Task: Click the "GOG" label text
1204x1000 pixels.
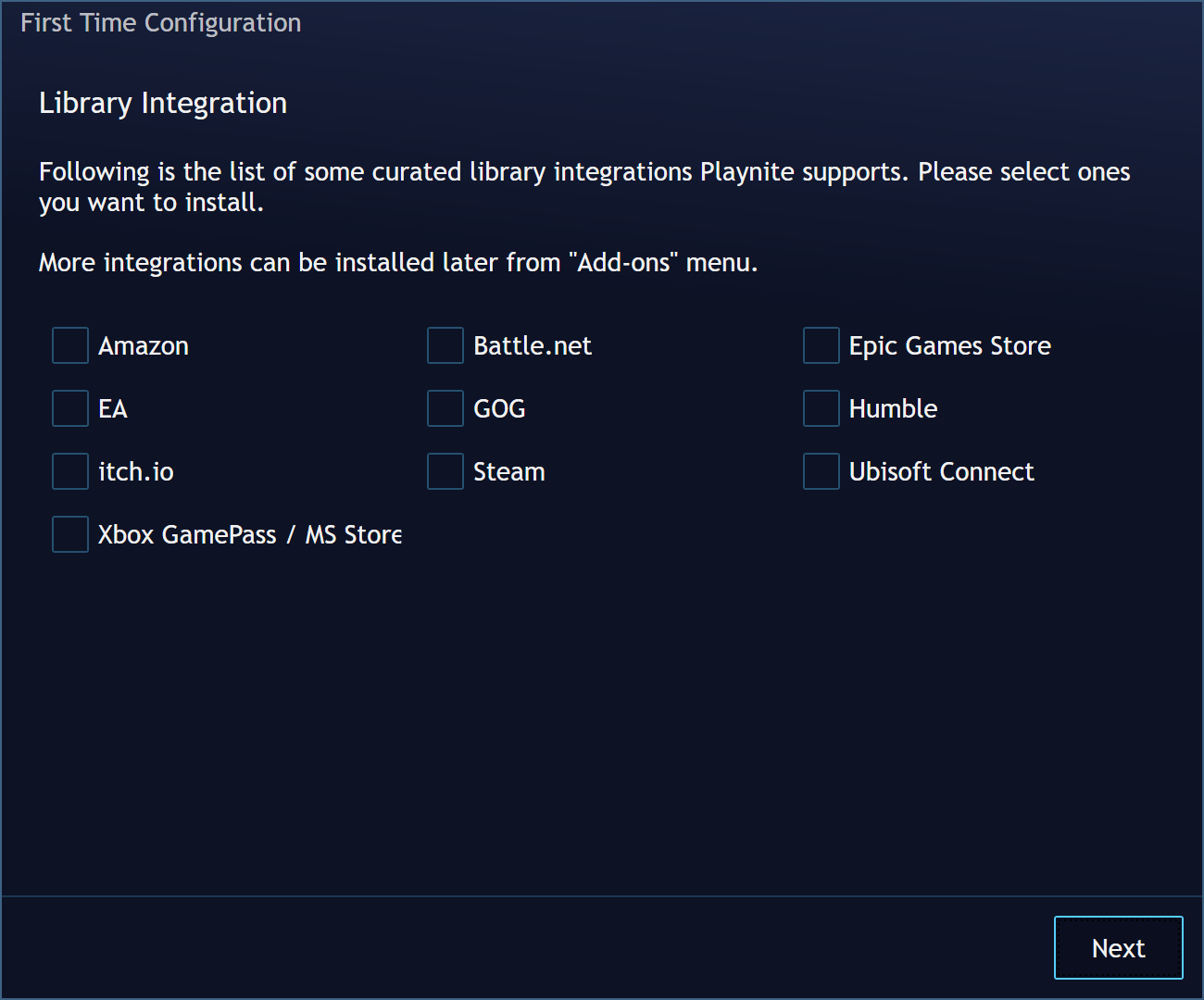Action: point(499,409)
